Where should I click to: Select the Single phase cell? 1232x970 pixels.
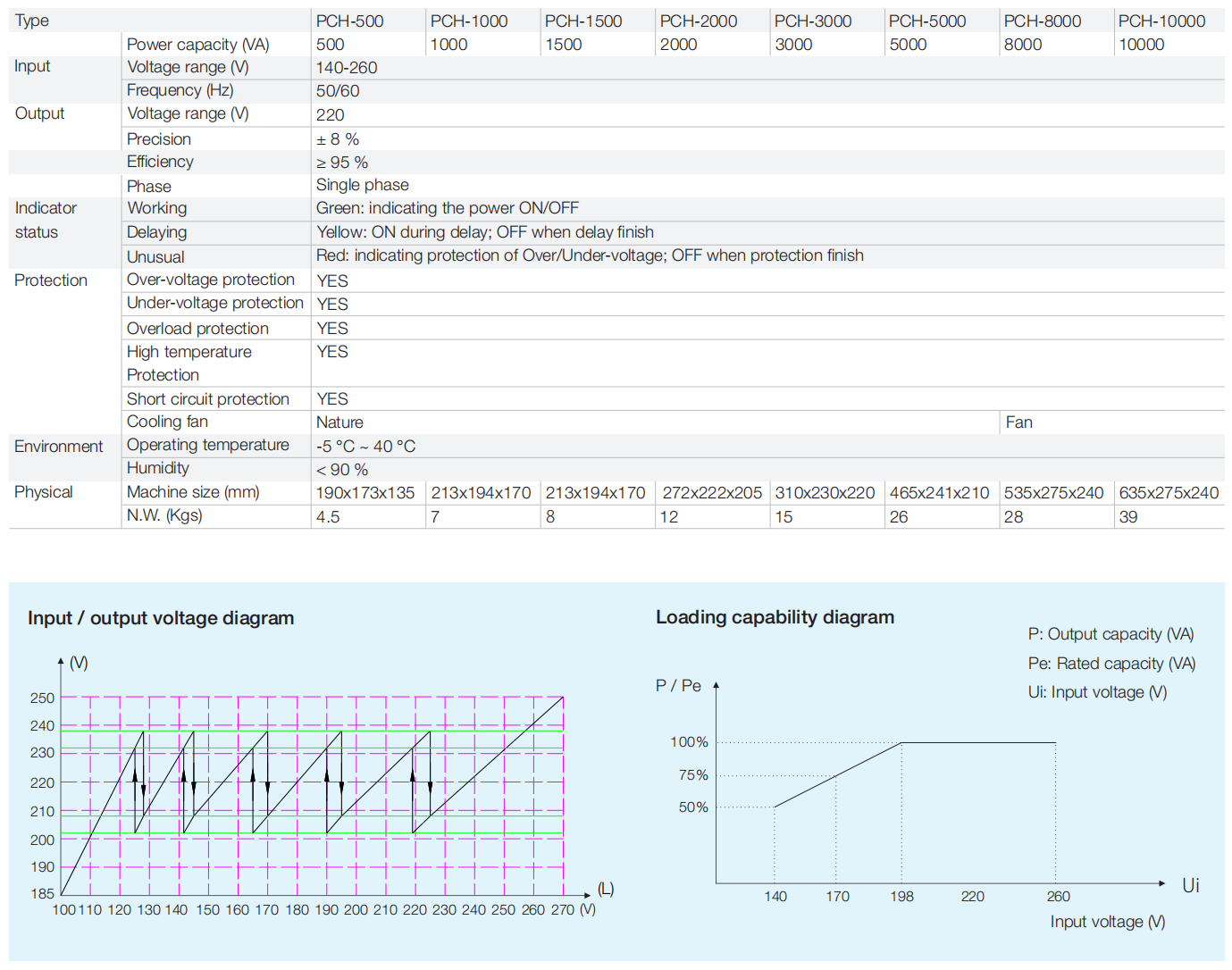(362, 185)
